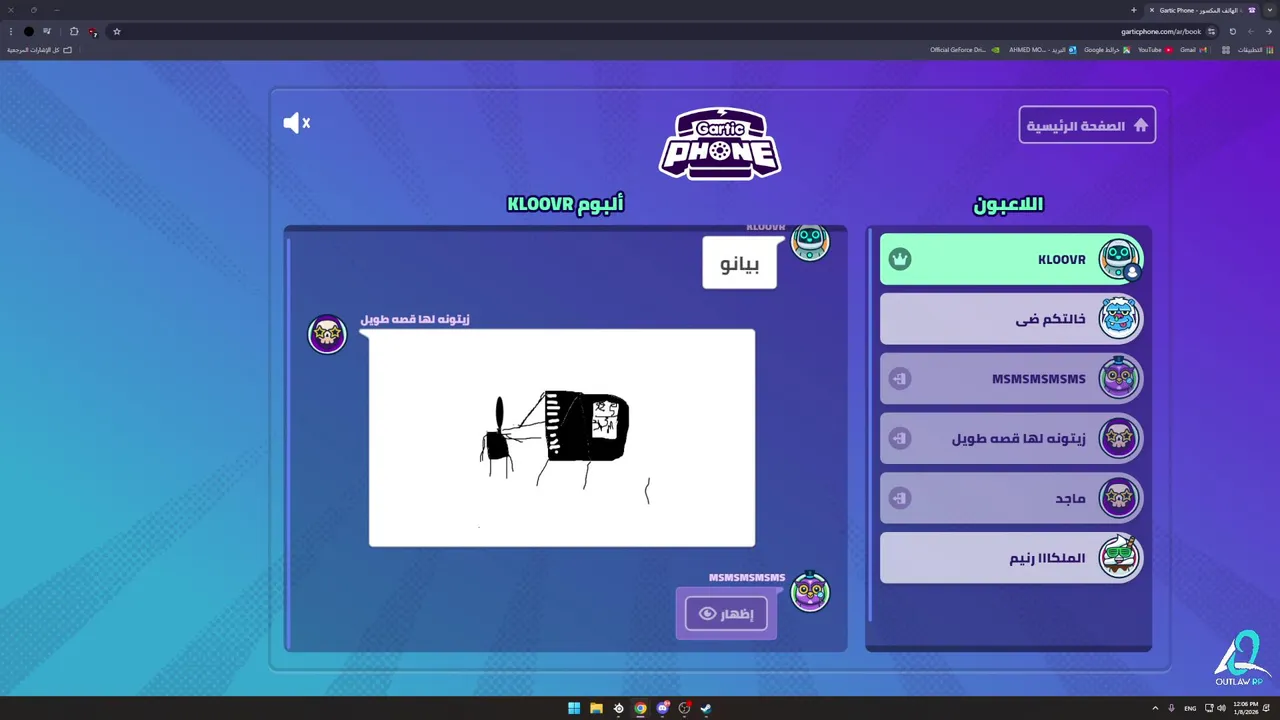Open the AHMED MO... mail bookmark
The image size is (1280, 720).
1042,50
